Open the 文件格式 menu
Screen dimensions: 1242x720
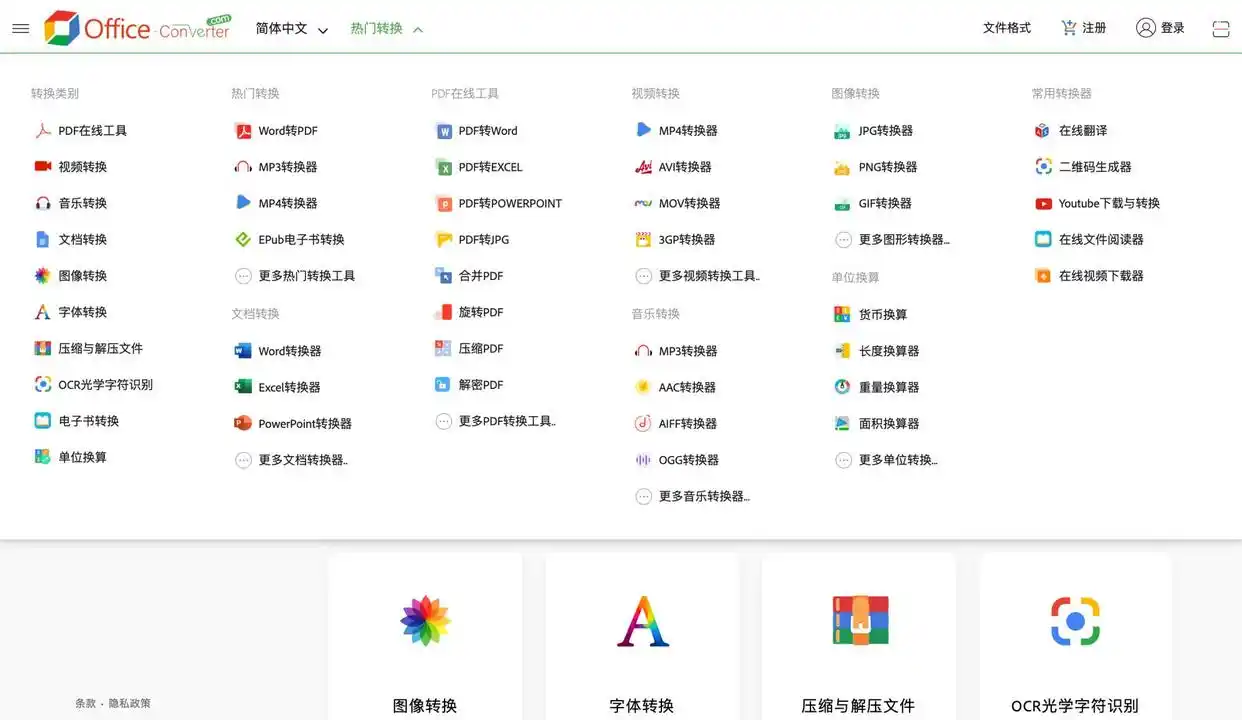coord(1007,28)
